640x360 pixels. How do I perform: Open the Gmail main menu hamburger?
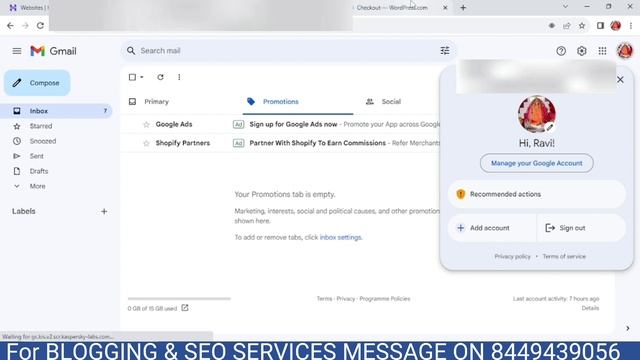coord(17,51)
